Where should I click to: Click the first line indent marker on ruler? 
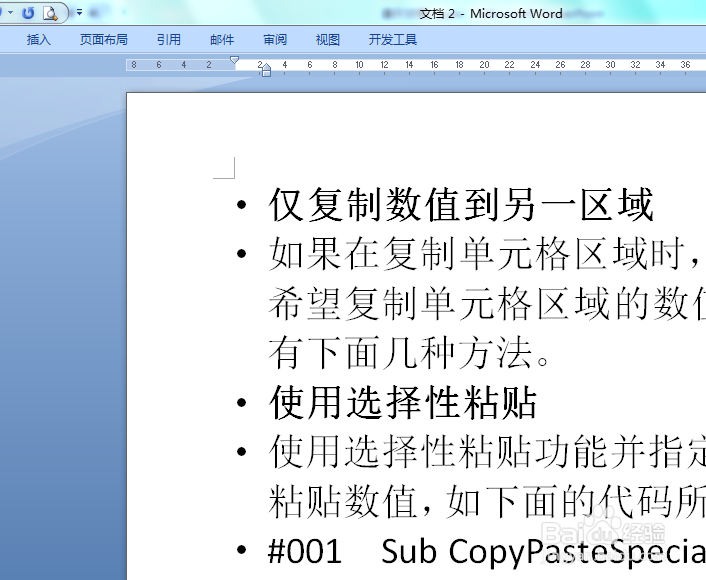(x=234, y=60)
